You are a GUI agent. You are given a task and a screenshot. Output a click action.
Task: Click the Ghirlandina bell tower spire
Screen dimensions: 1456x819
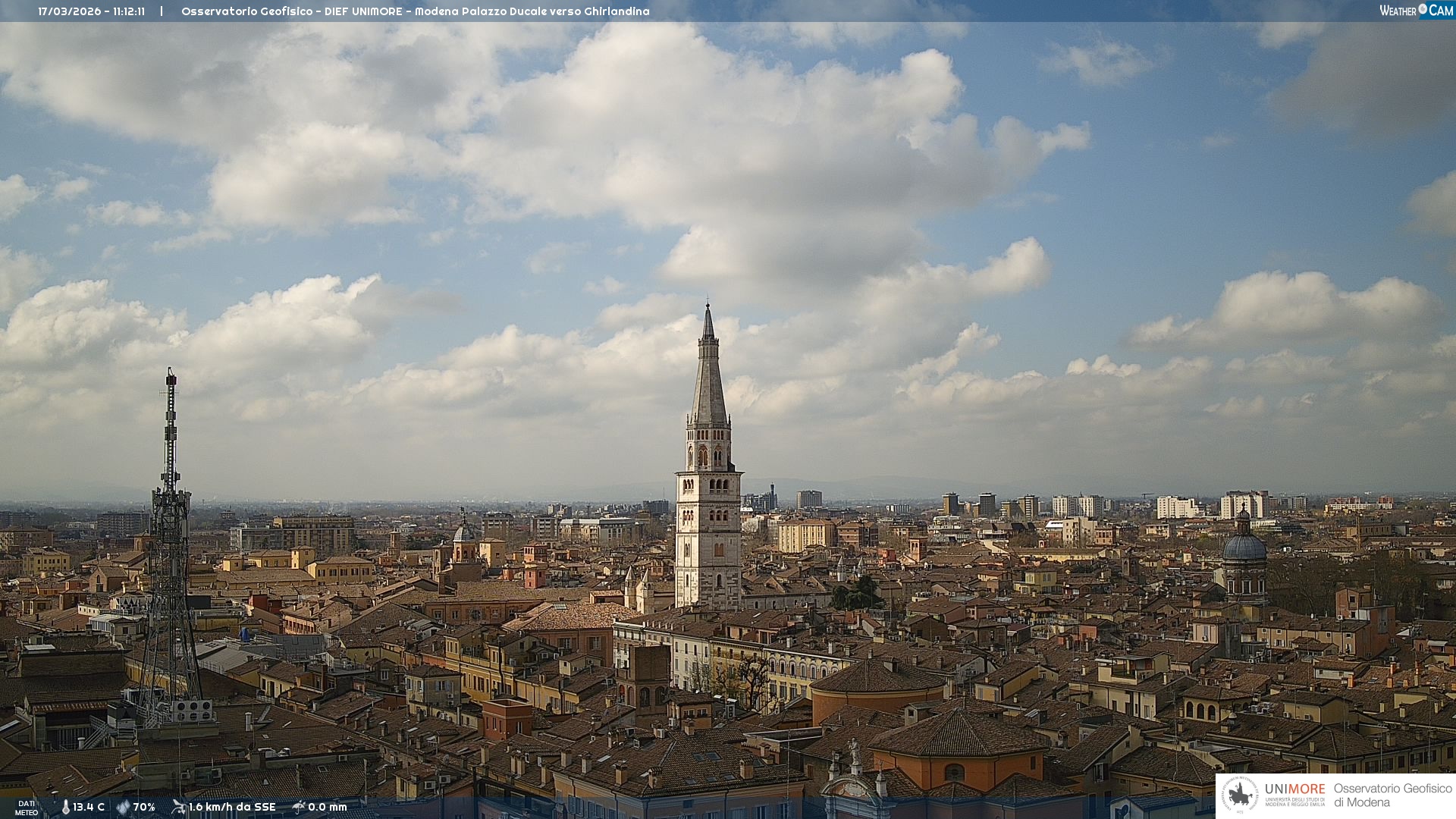click(708, 379)
